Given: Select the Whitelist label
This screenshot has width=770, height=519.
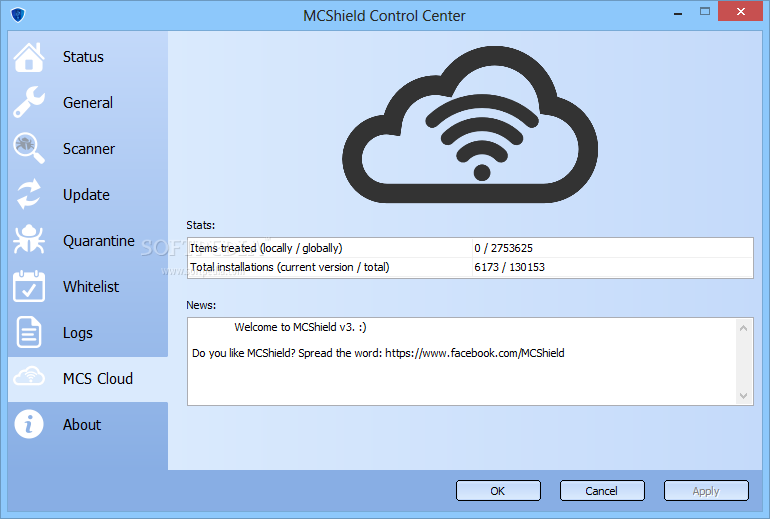Looking at the screenshot, I should [91, 287].
